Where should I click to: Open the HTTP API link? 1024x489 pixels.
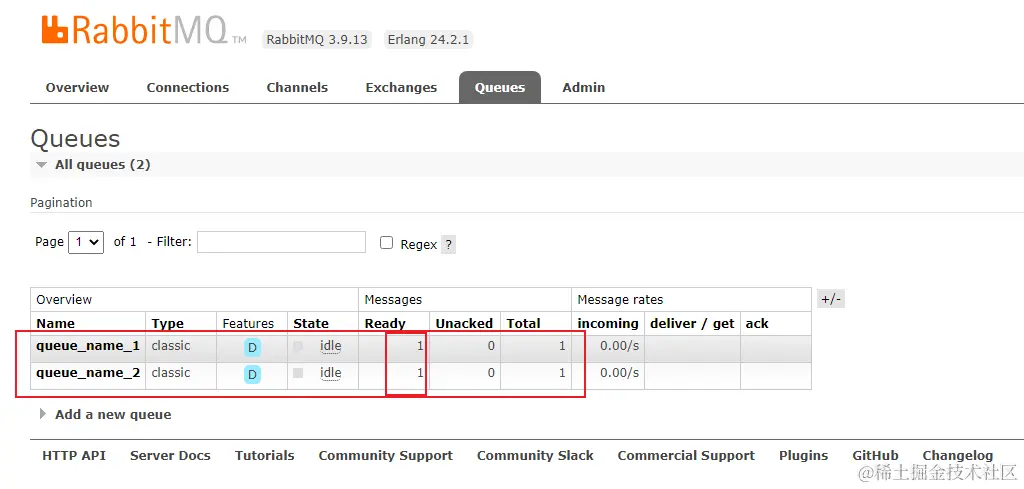pyautogui.click(x=74, y=456)
